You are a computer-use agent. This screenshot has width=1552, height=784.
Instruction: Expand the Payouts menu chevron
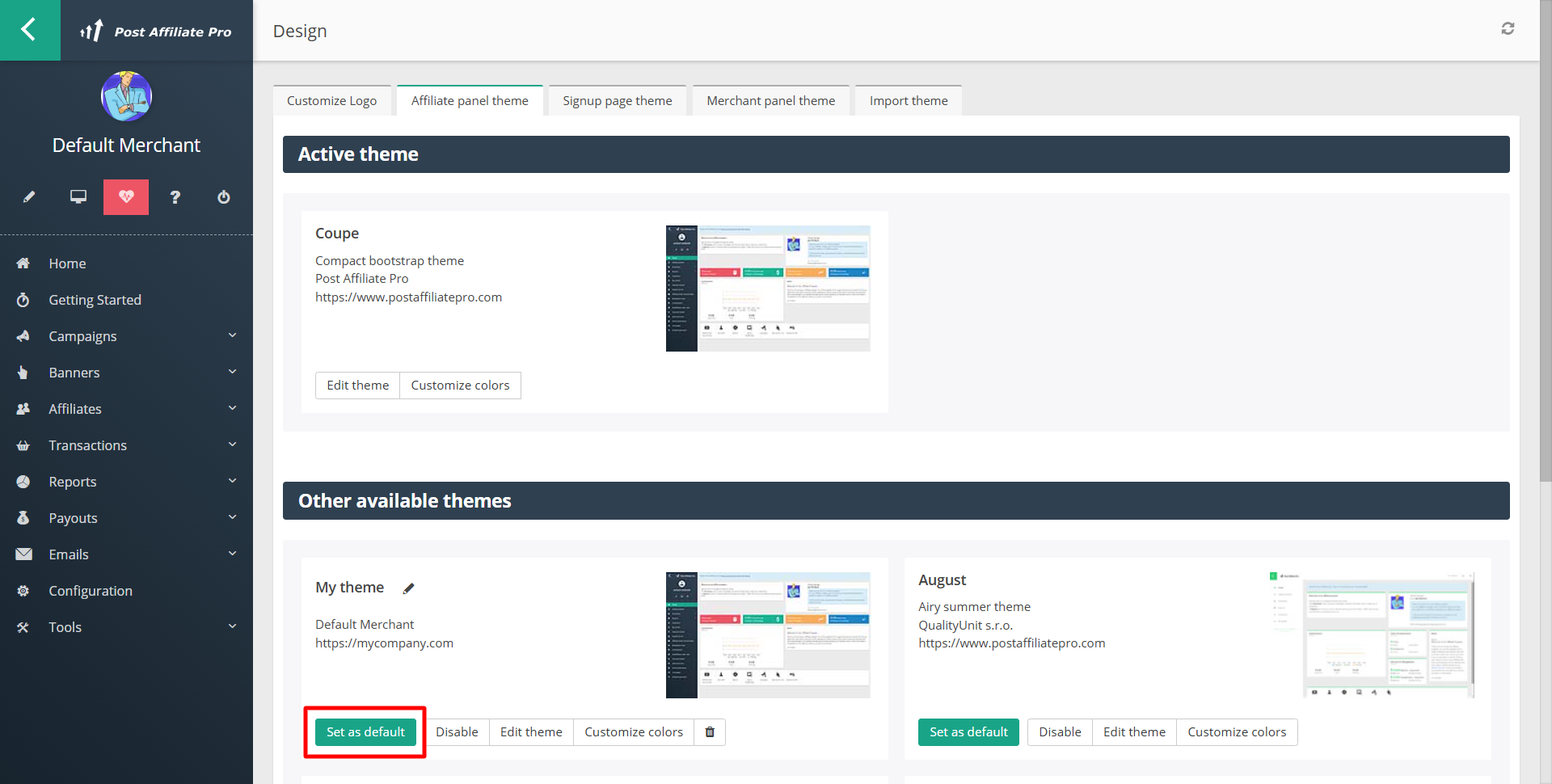click(x=233, y=517)
